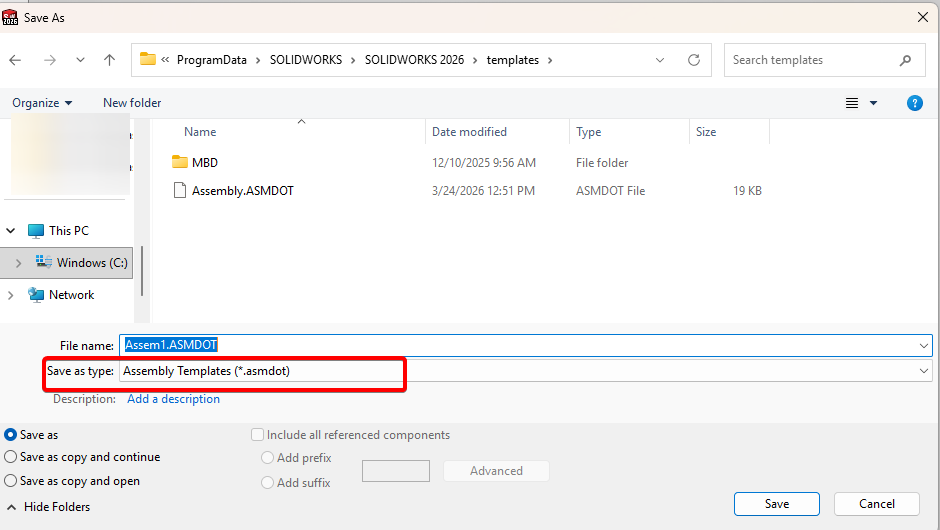Change the view layout icon
This screenshot has height=530, width=940.
pyautogui.click(x=852, y=103)
